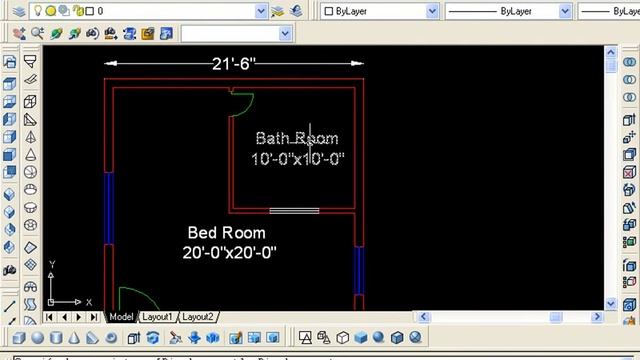Viewport: 640px width, 360px height.
Task: Open the ByLayer lineweight combo box
Action: [x=609, y=11]
